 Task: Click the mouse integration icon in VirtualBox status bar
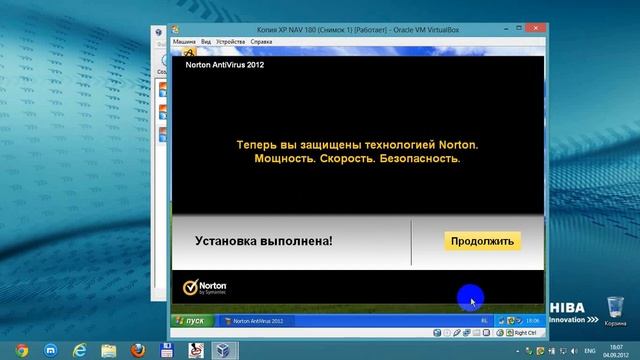click(x=500, y=333)
